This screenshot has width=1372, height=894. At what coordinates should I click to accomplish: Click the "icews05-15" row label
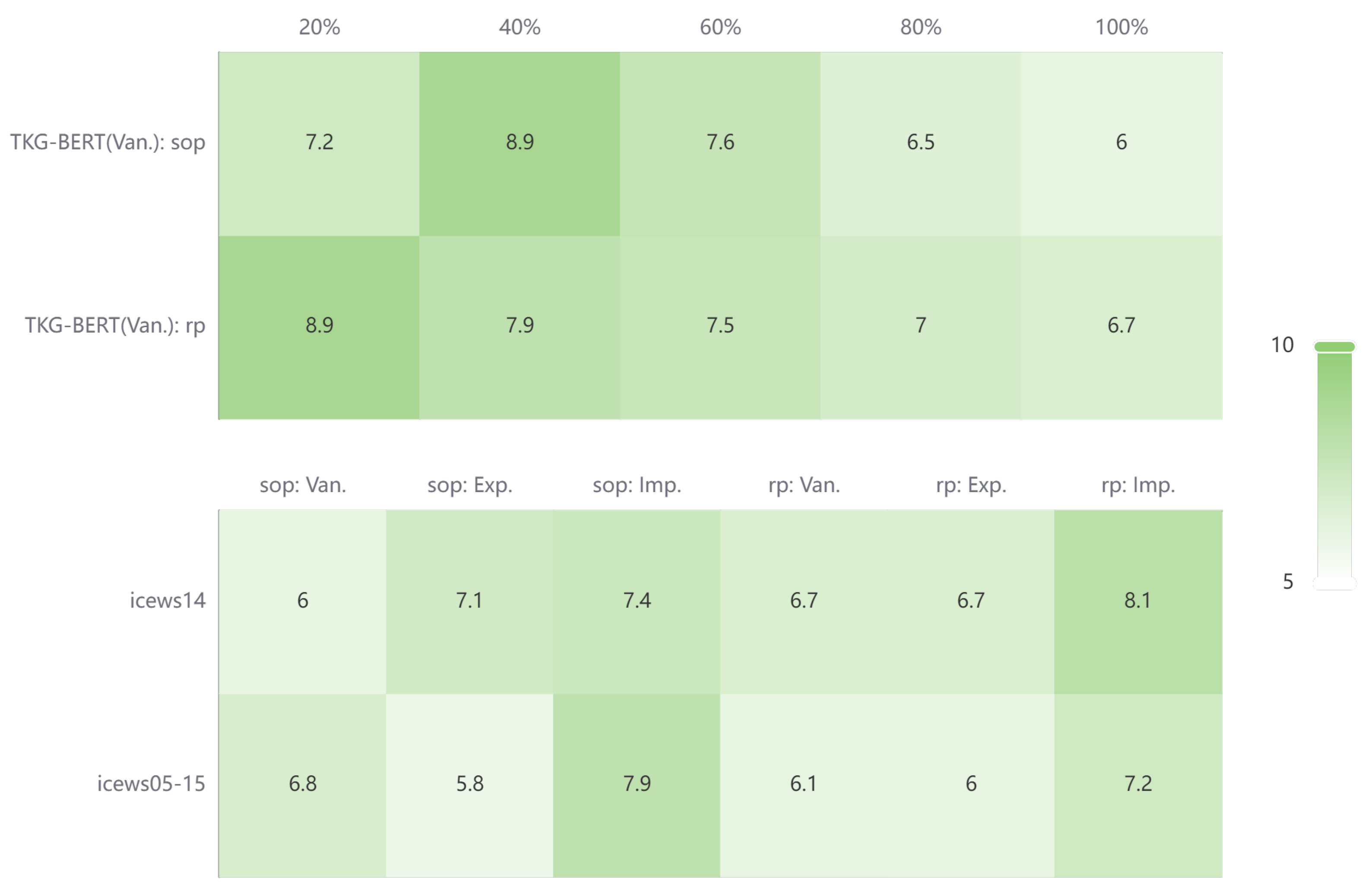pyautogui.click(x=151, y=784)
